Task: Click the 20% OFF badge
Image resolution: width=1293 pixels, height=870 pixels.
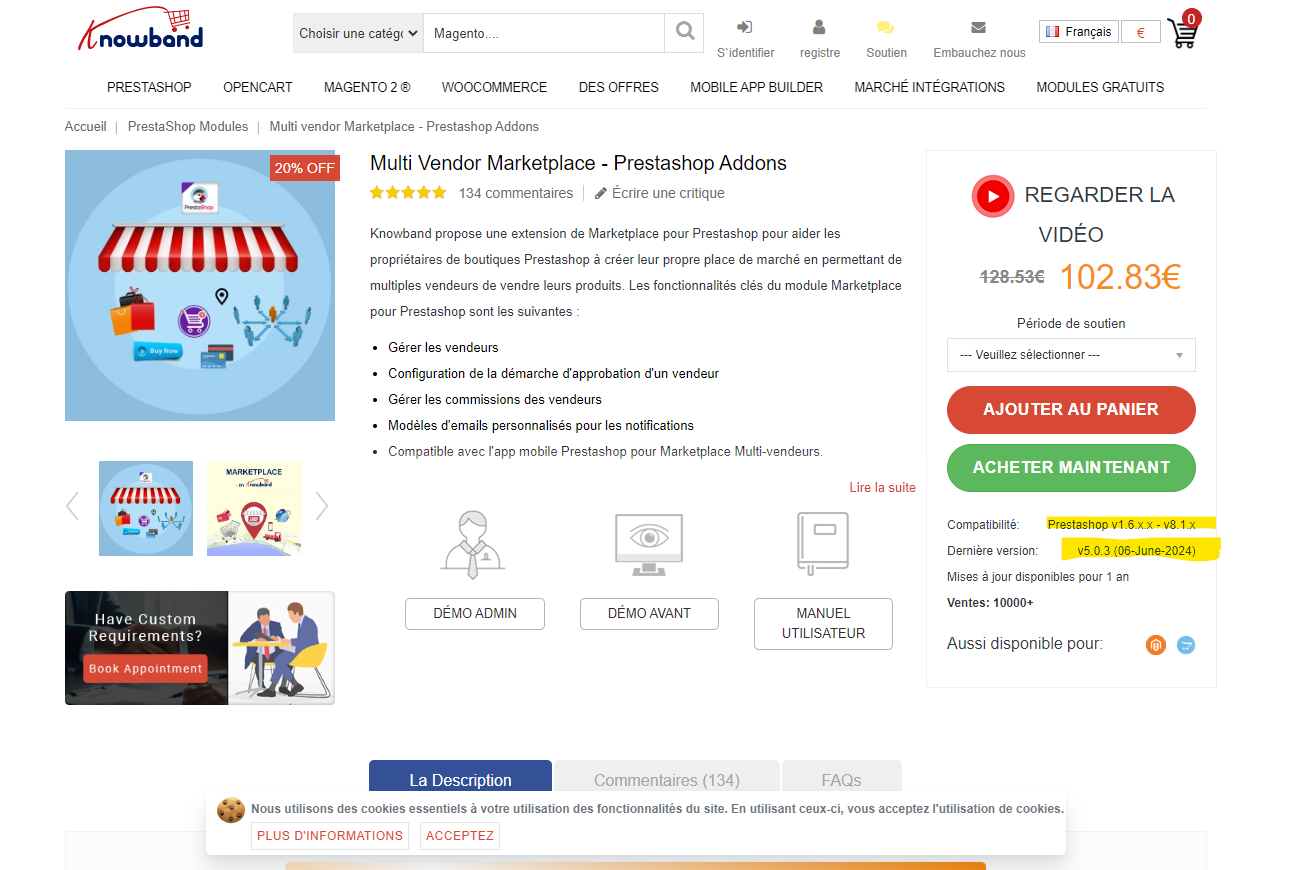Action: point(304,168)
